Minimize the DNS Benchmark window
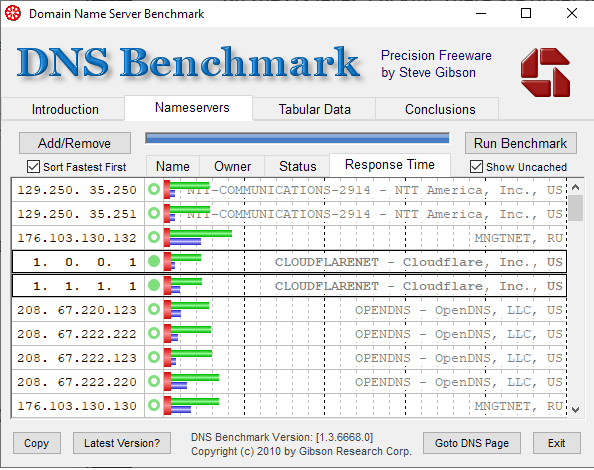594x470 pixels. coord(481,13)
